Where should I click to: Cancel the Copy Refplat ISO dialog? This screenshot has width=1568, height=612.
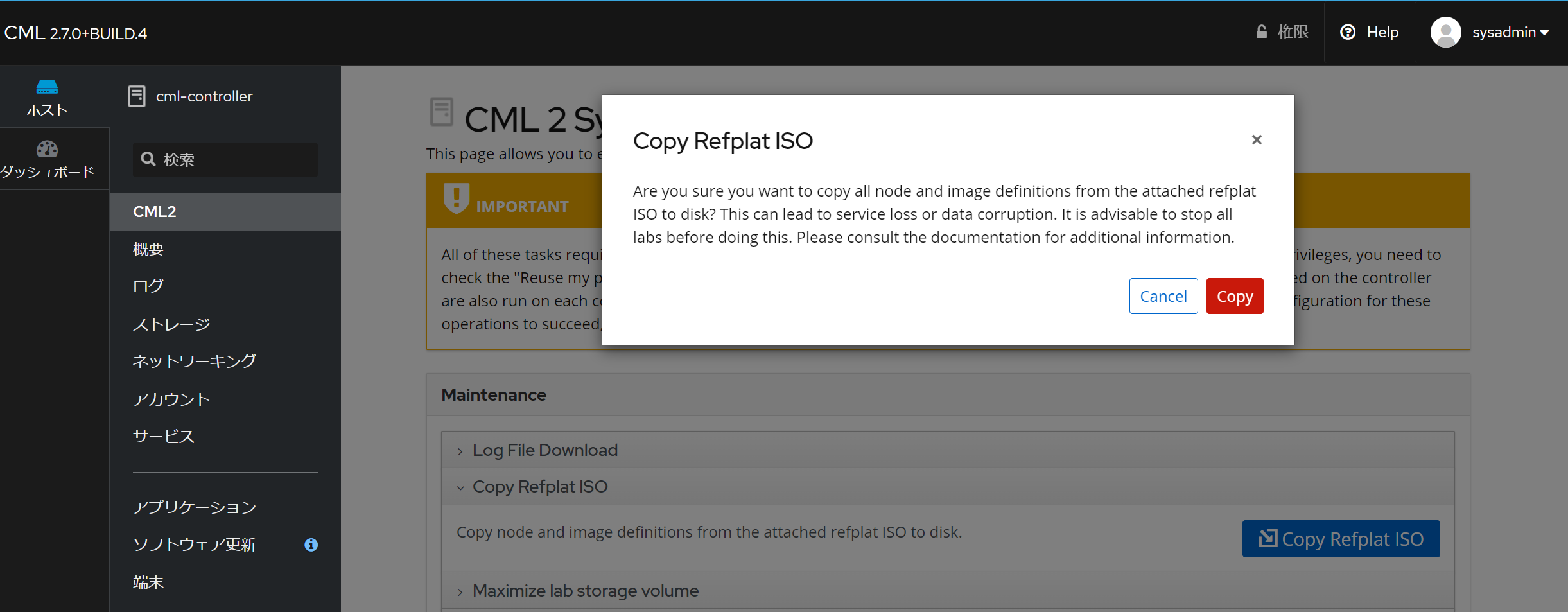(1163, 296)
